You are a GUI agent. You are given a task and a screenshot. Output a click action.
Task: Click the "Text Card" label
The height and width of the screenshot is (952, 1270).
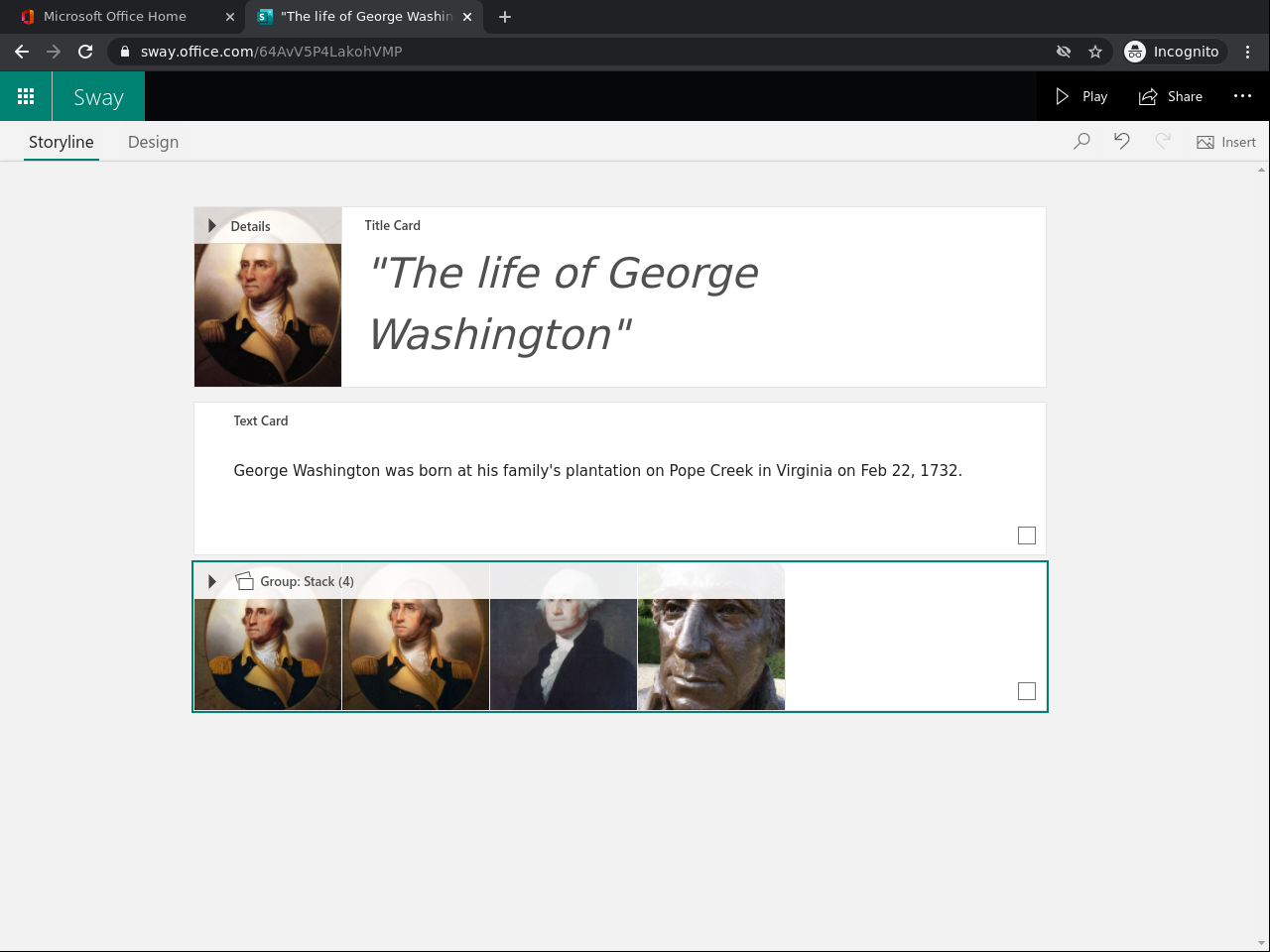pos(261,420)
